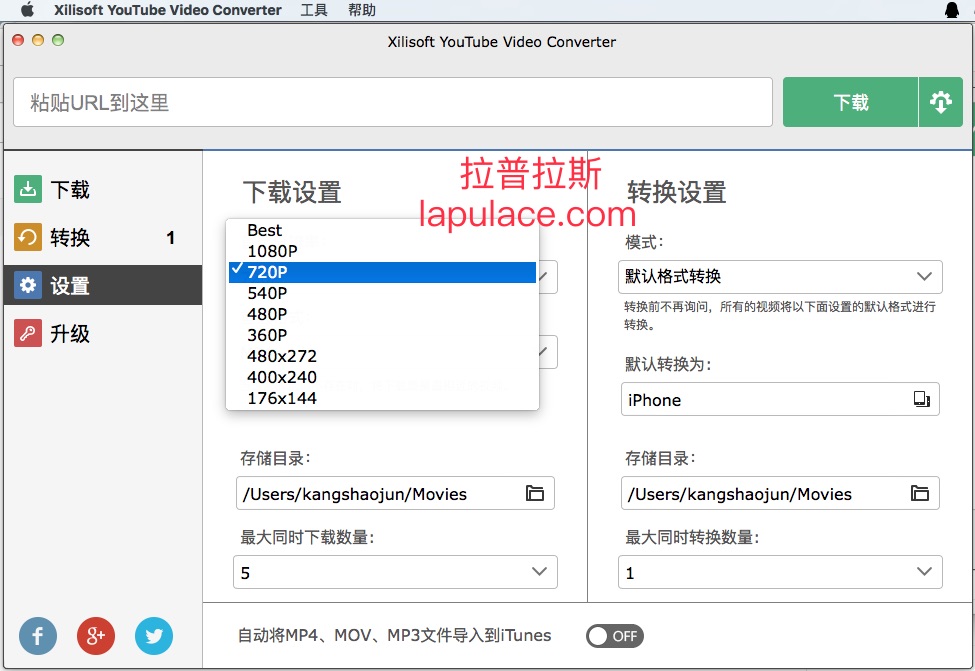Viewport: 975px width, 671px height.
Task: Browse folder for download storage directory
Action: [x=535, y=493]
